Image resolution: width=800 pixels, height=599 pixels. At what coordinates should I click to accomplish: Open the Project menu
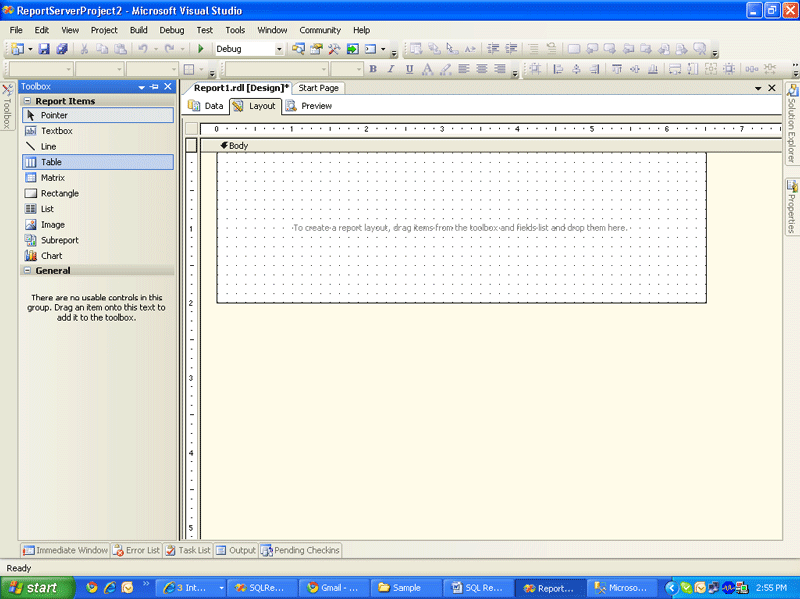pos(104,30)
